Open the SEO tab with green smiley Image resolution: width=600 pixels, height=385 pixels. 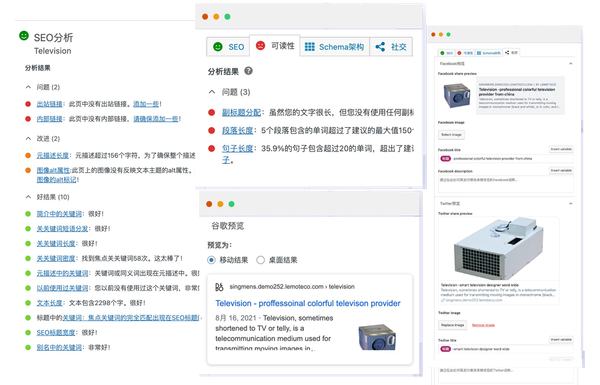228,47
